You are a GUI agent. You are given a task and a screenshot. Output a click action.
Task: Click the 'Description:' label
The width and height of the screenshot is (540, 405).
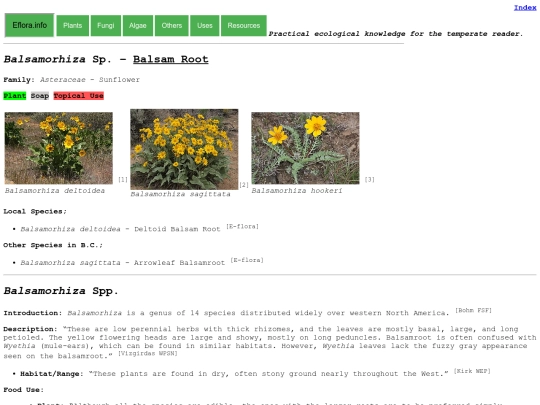pos(30,329)
